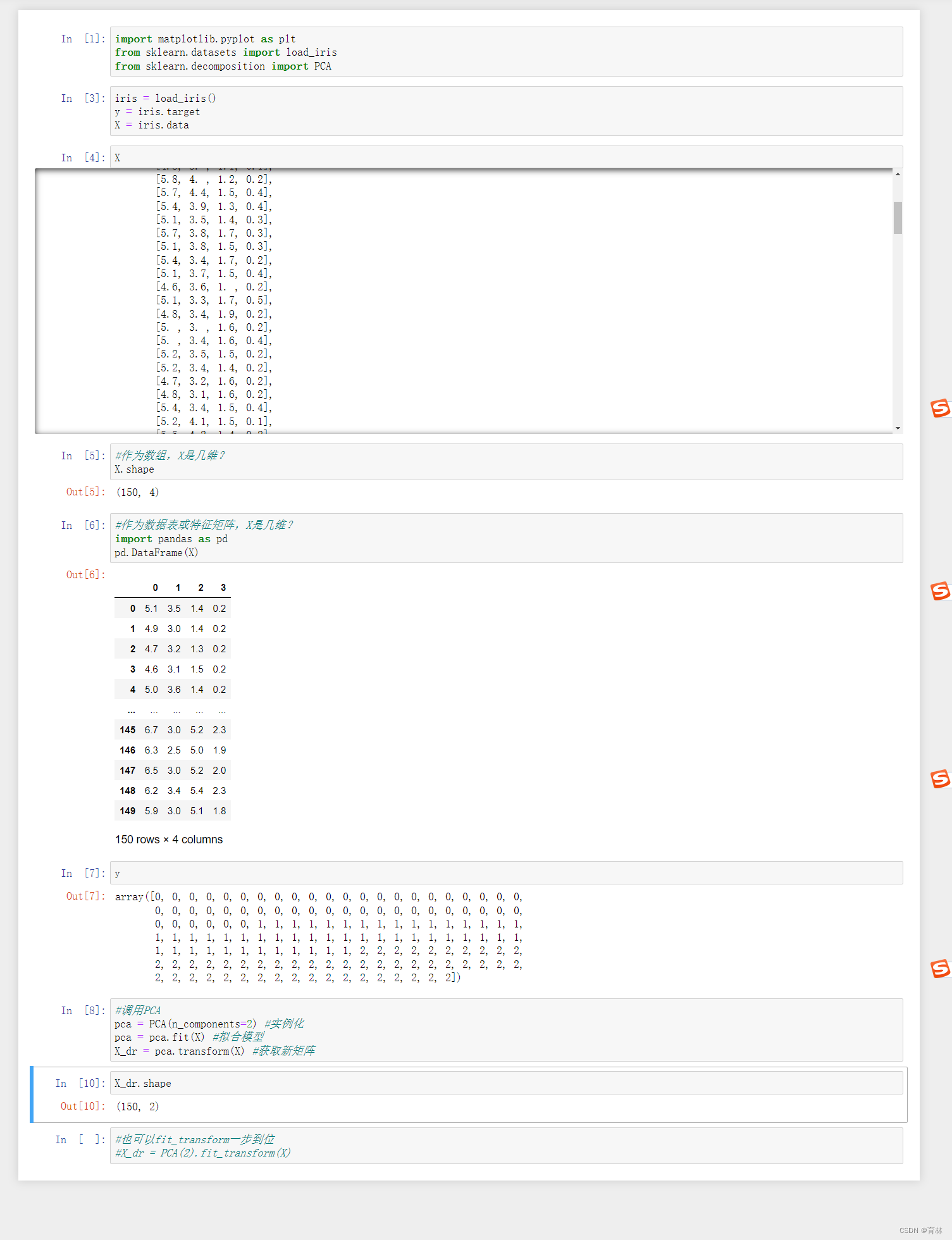Click the scrollbar thumb of the X output area
The width and height of the screenshot is (952, 1240).
[898, 218]
